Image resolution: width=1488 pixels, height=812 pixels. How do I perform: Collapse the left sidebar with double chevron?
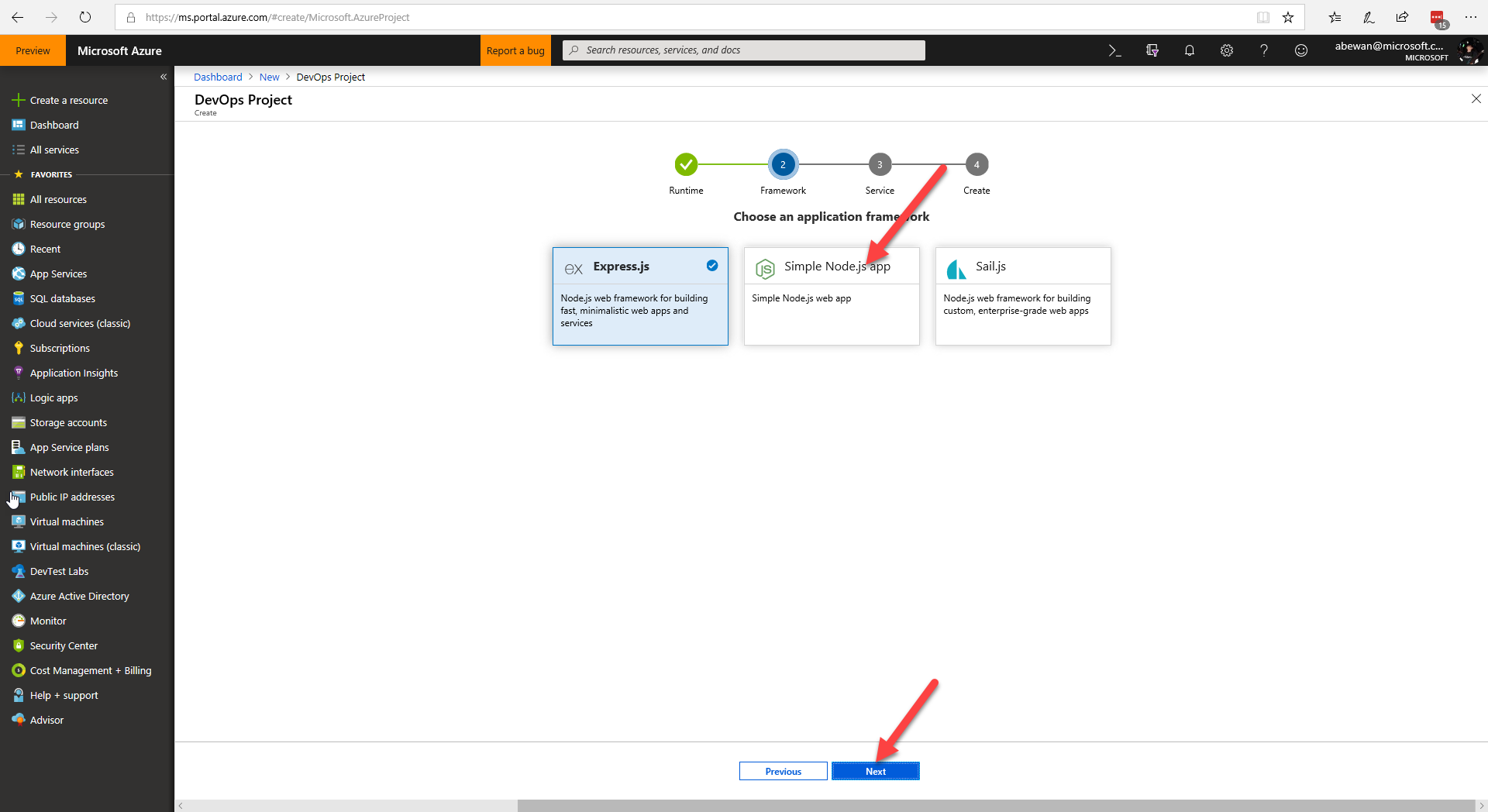(x=164, y=77)
